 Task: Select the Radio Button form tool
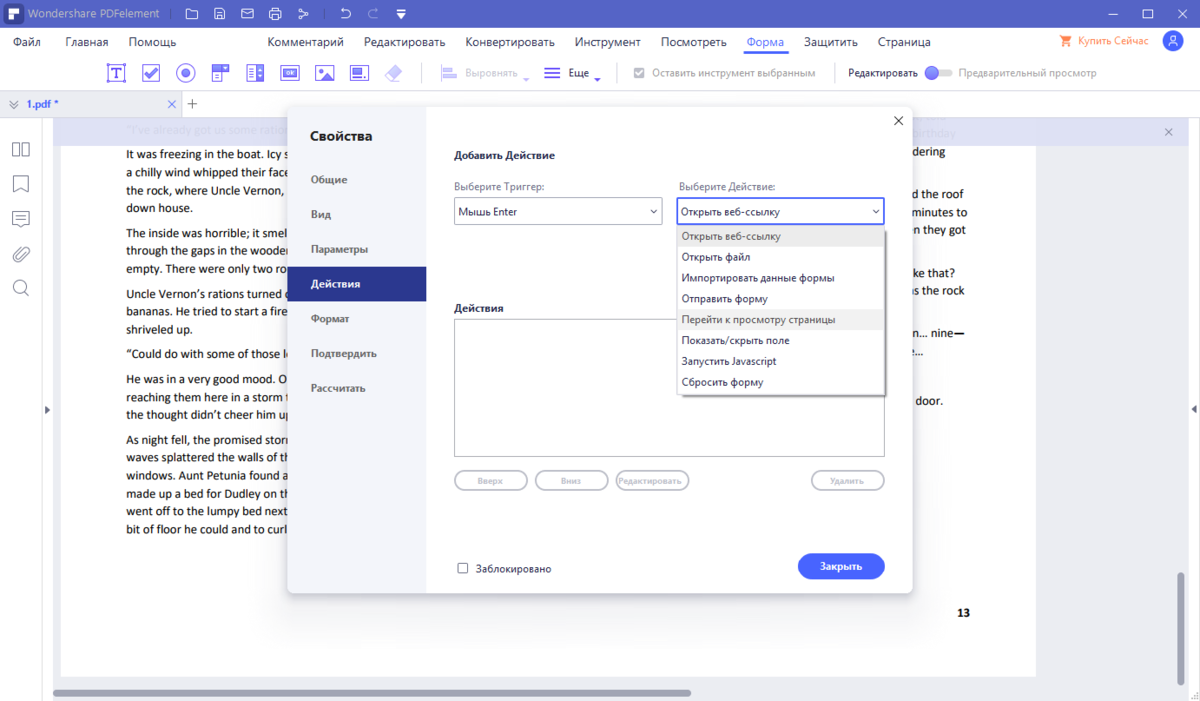pos(185,73)
